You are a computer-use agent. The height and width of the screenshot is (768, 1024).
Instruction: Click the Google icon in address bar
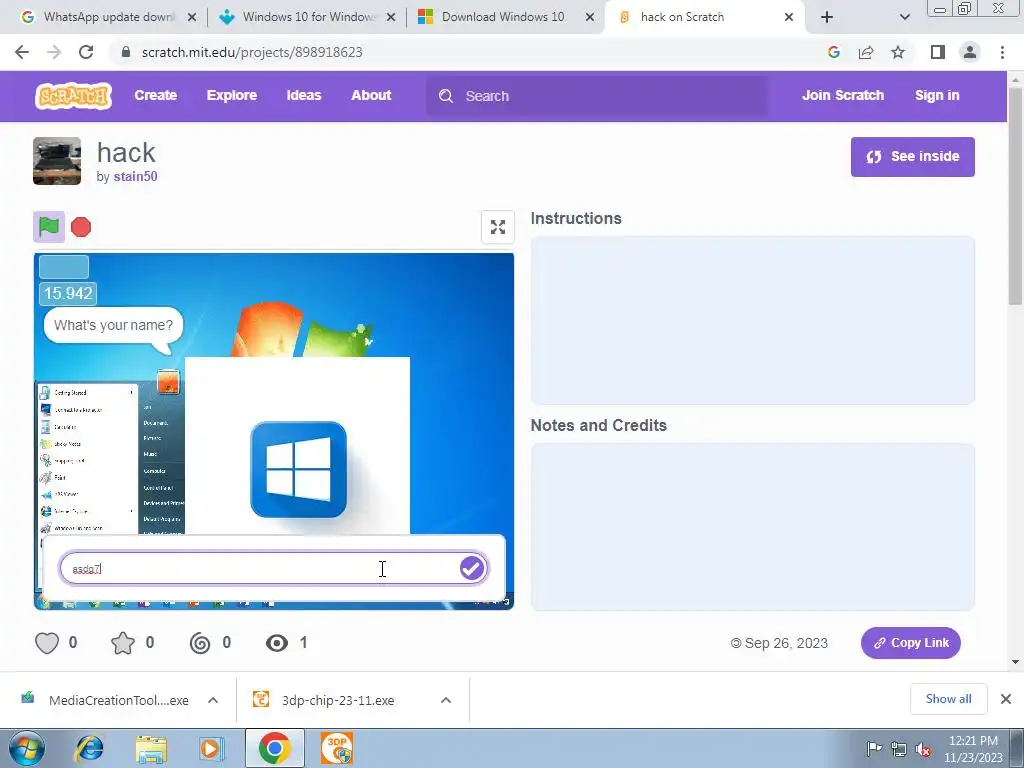tap(833, 52)
